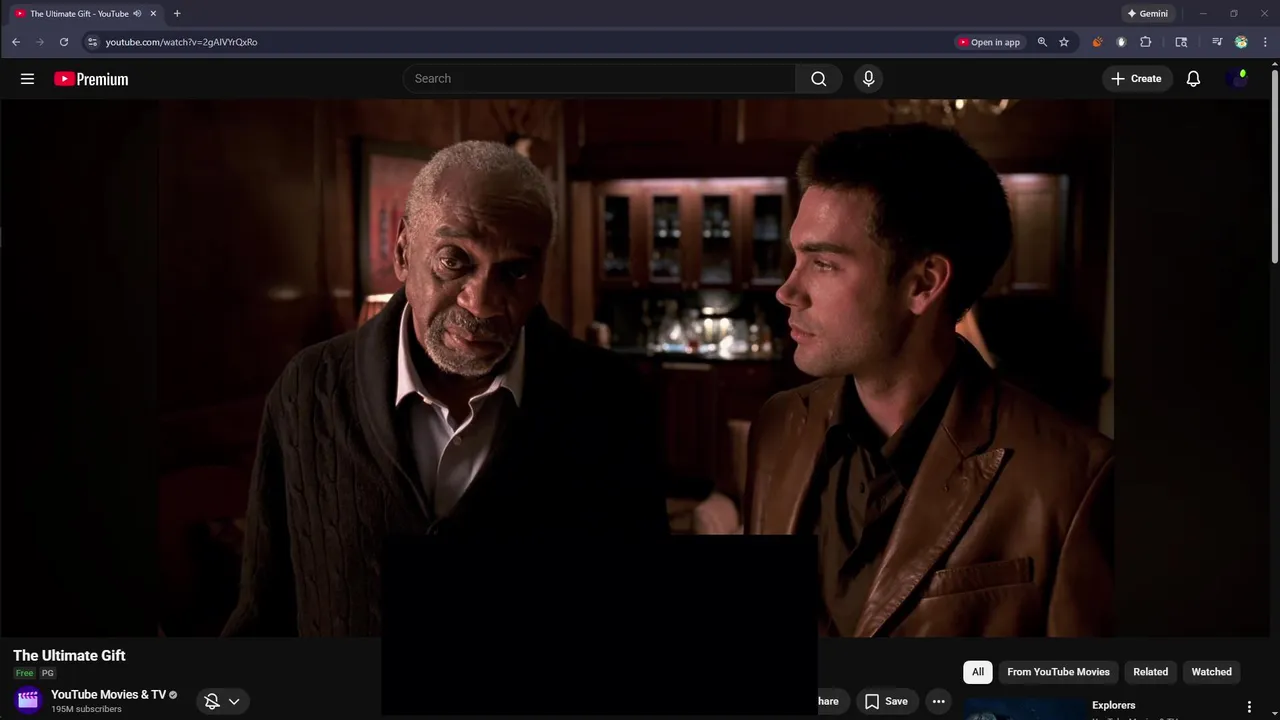The image size is (1280, 720).
Task: Open the notifications bell
Action: pyautogui.click(x=1193, y=79)
